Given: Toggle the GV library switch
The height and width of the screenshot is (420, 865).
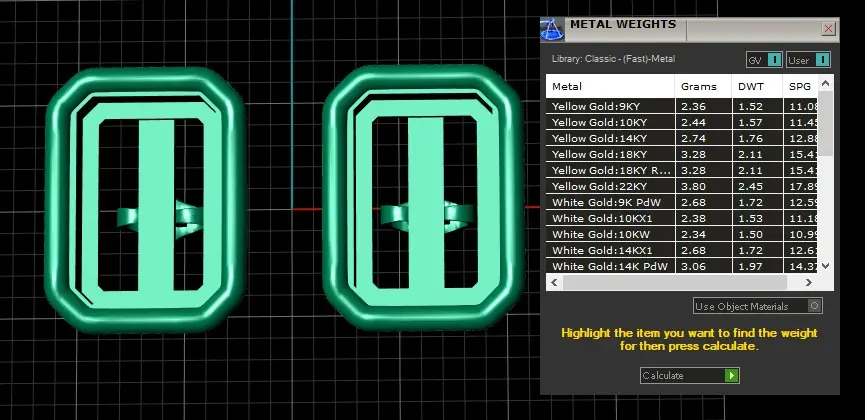Looking at the screenshot, I should [764, 60].
